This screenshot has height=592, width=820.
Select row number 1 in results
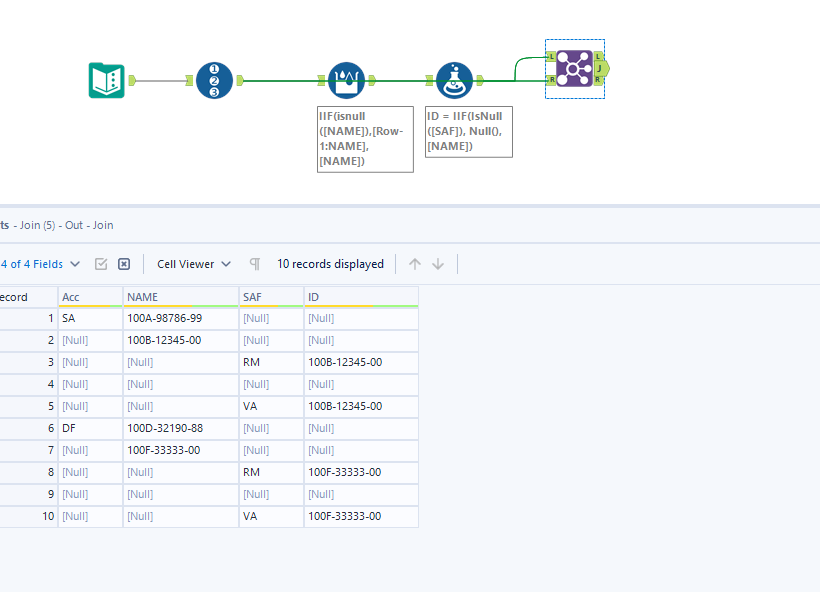[x=28, y=318]
